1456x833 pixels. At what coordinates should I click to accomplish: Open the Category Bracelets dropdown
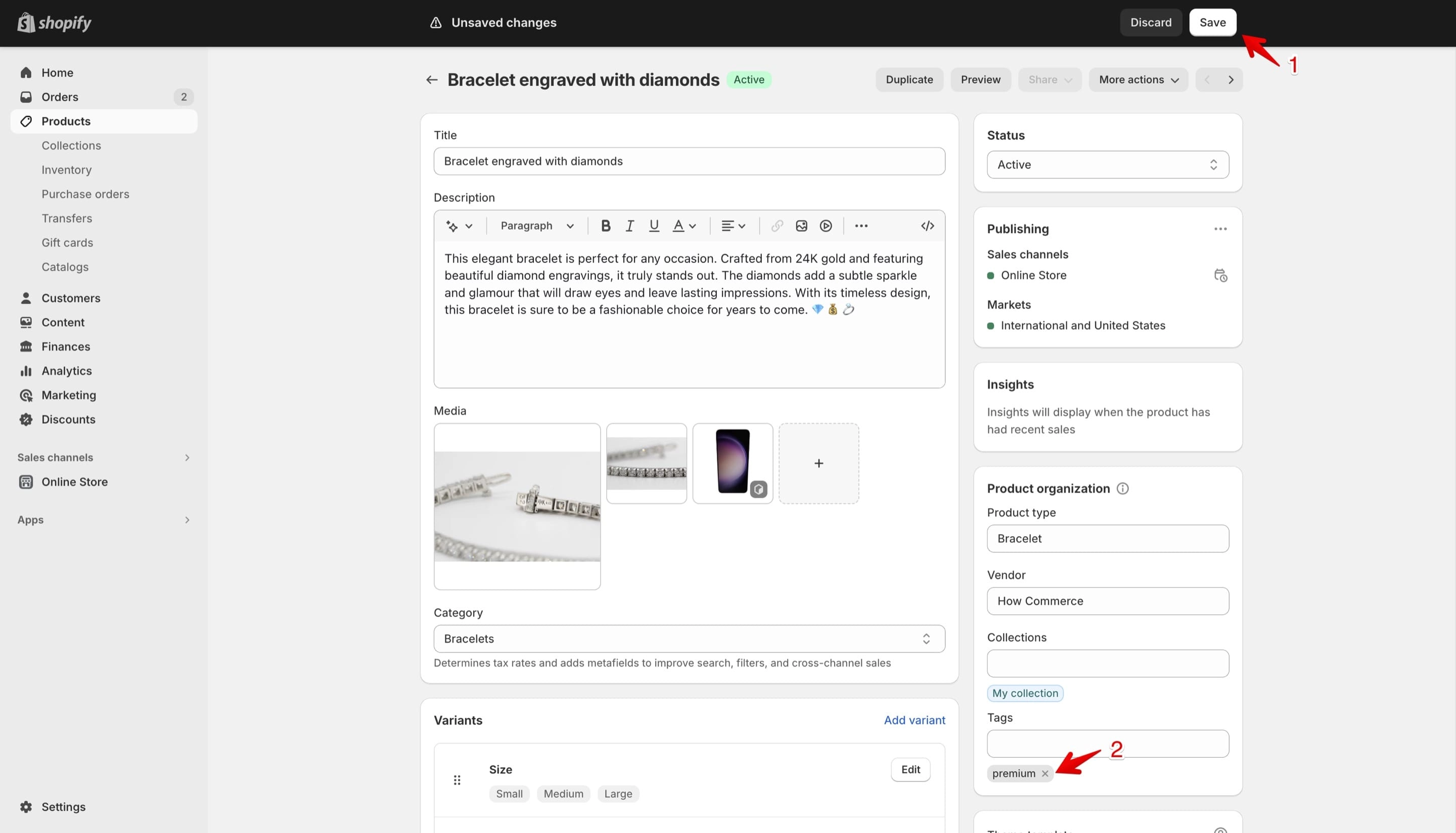click(689, 639)
